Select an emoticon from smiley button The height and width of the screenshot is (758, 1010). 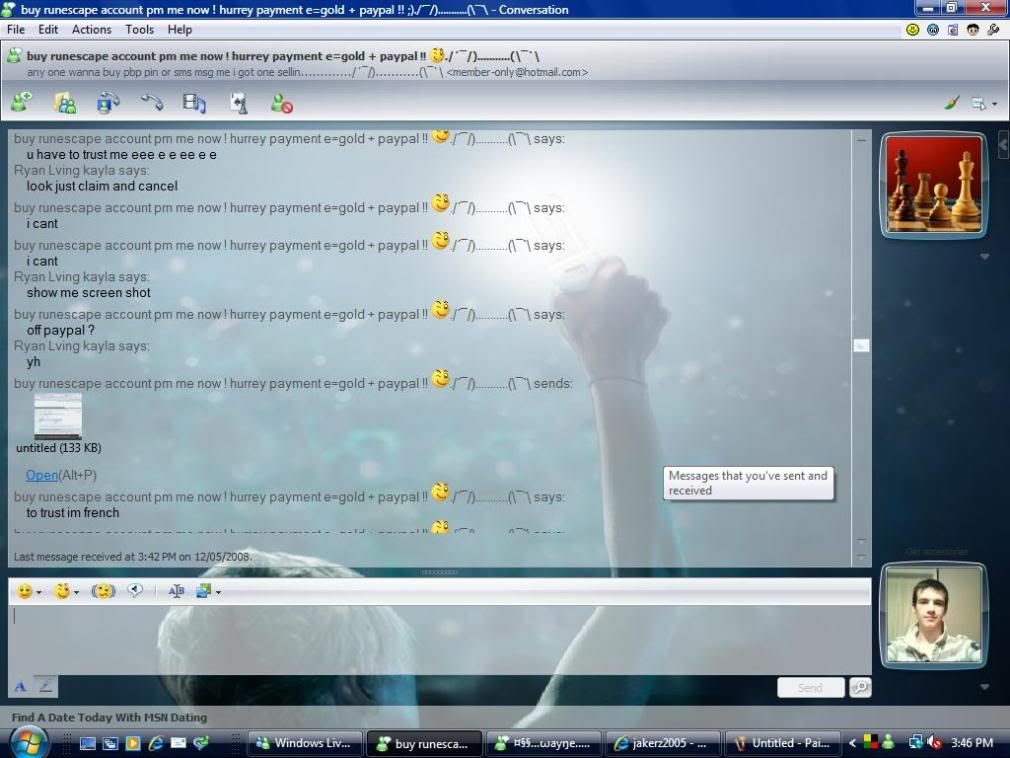[x=24, y=591]
